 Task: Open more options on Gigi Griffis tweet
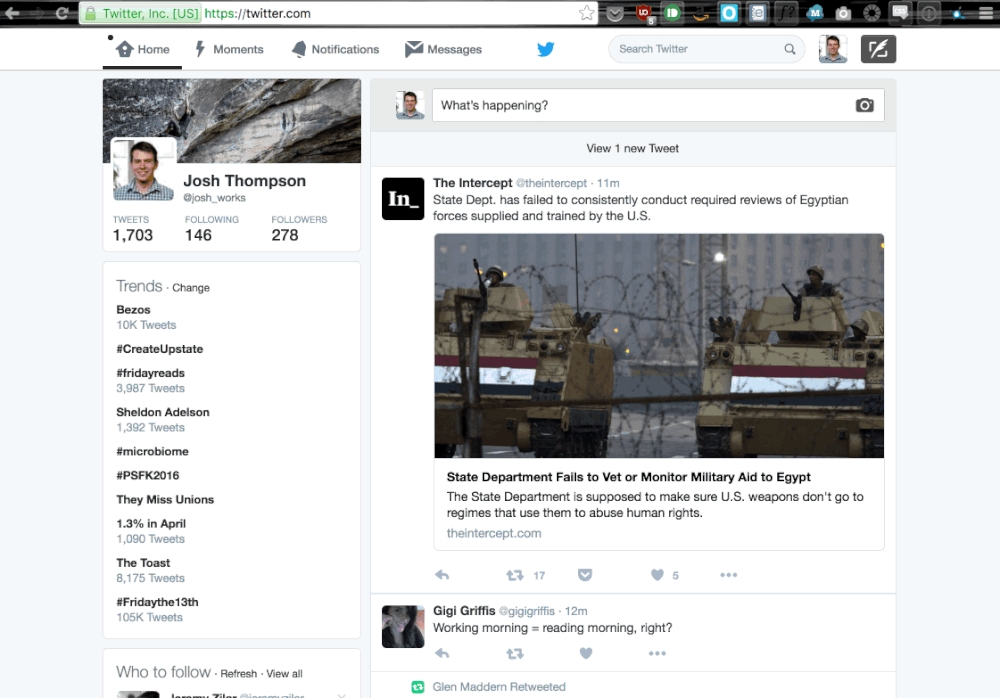click(657, 653)
